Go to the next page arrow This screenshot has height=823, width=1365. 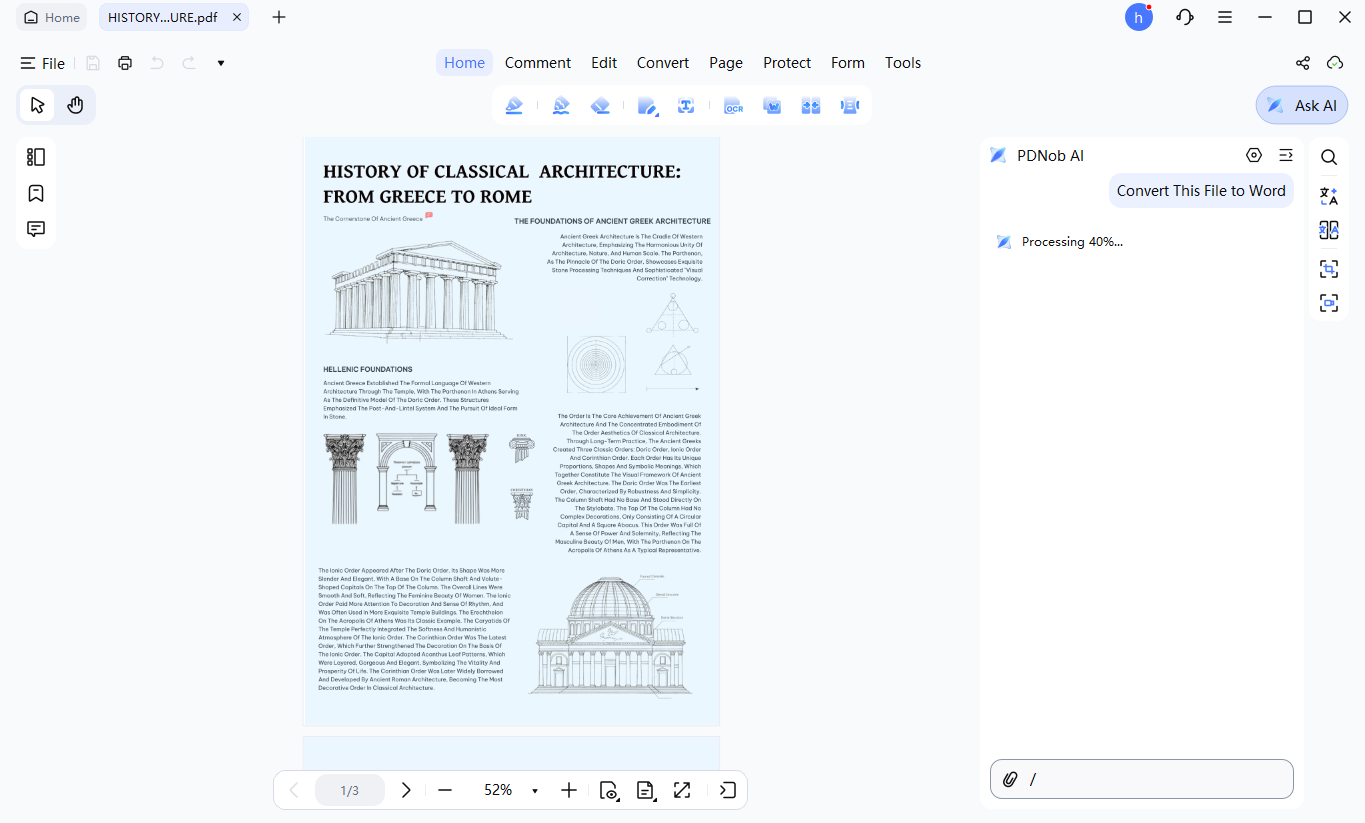tap(406, 790)
